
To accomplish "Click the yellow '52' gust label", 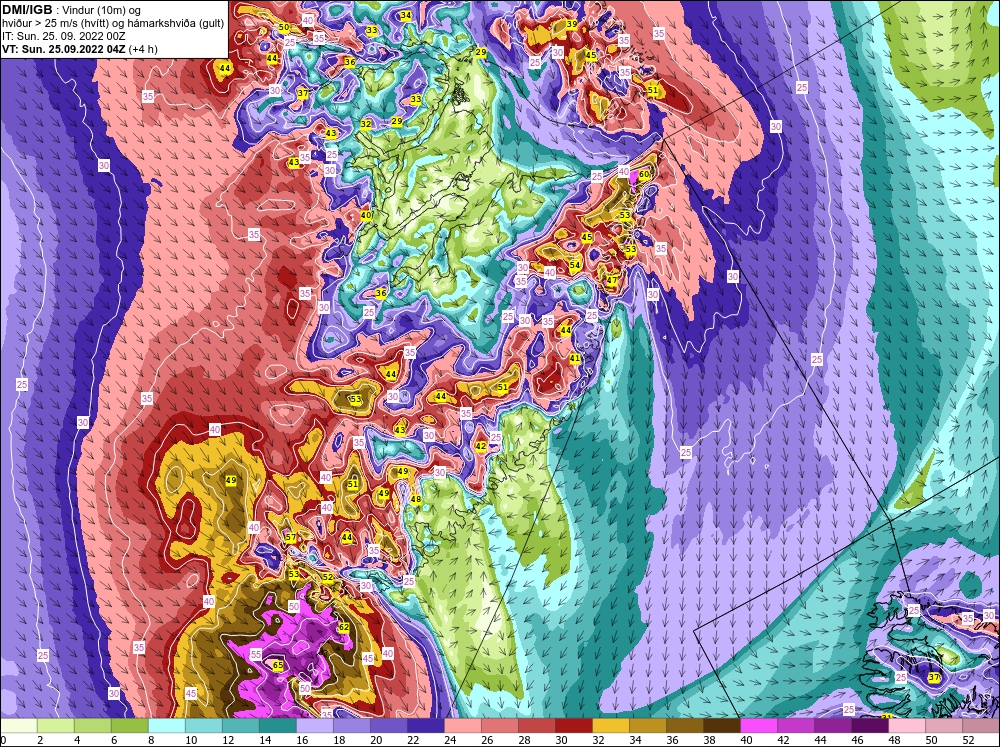I will click(x=328, y=577).
